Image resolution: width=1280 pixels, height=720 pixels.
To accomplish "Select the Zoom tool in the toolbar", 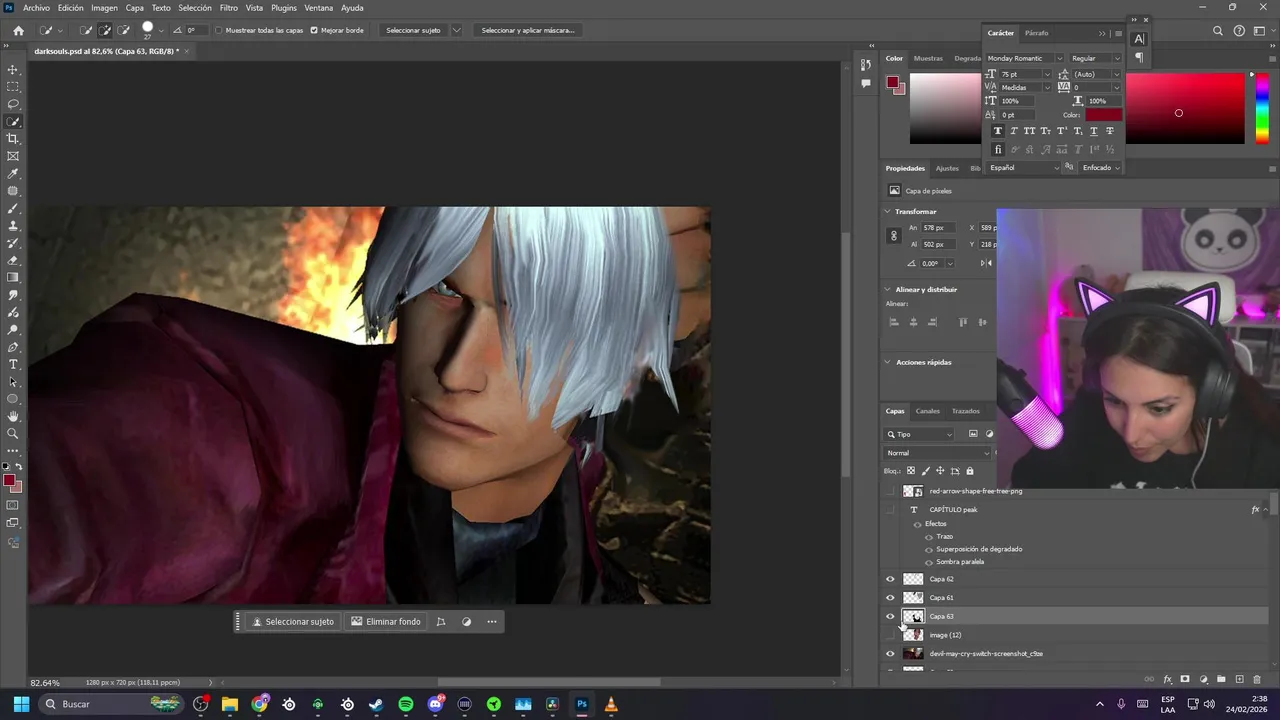I will point(13,434).
